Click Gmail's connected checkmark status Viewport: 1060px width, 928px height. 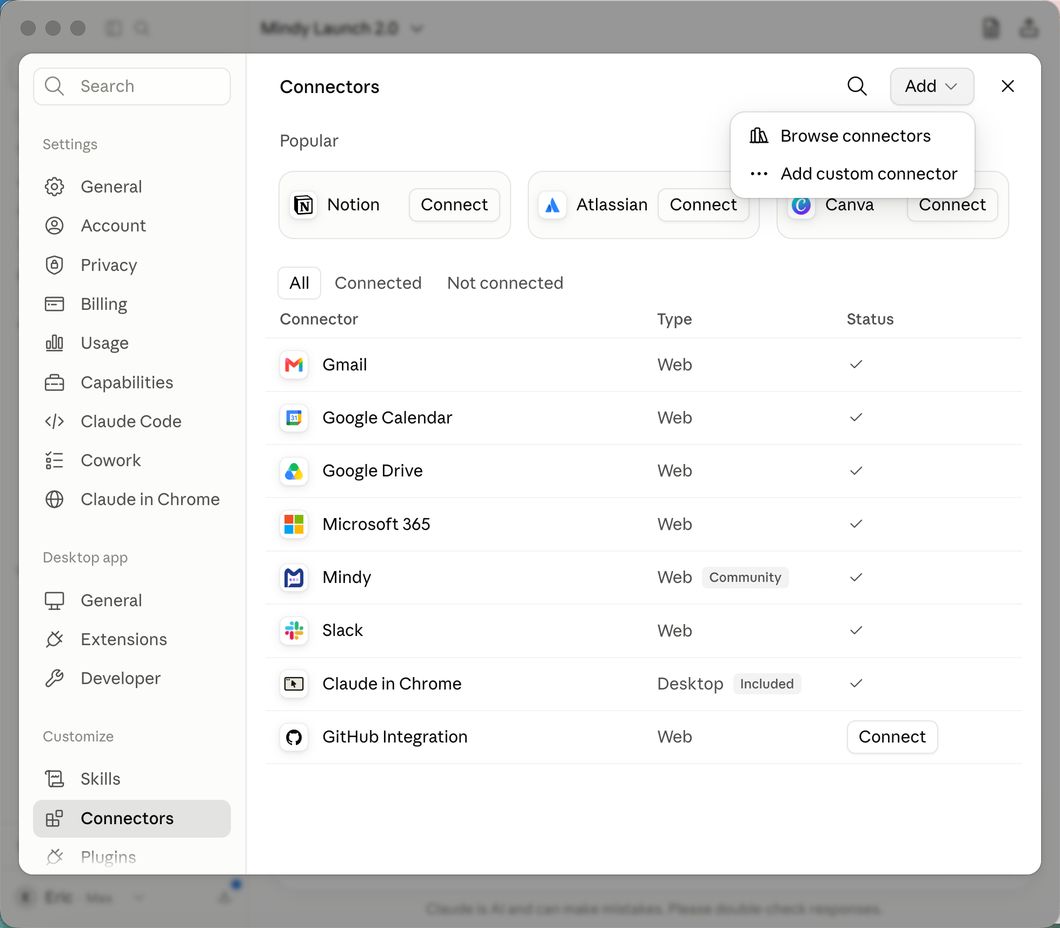click(856, 364)
